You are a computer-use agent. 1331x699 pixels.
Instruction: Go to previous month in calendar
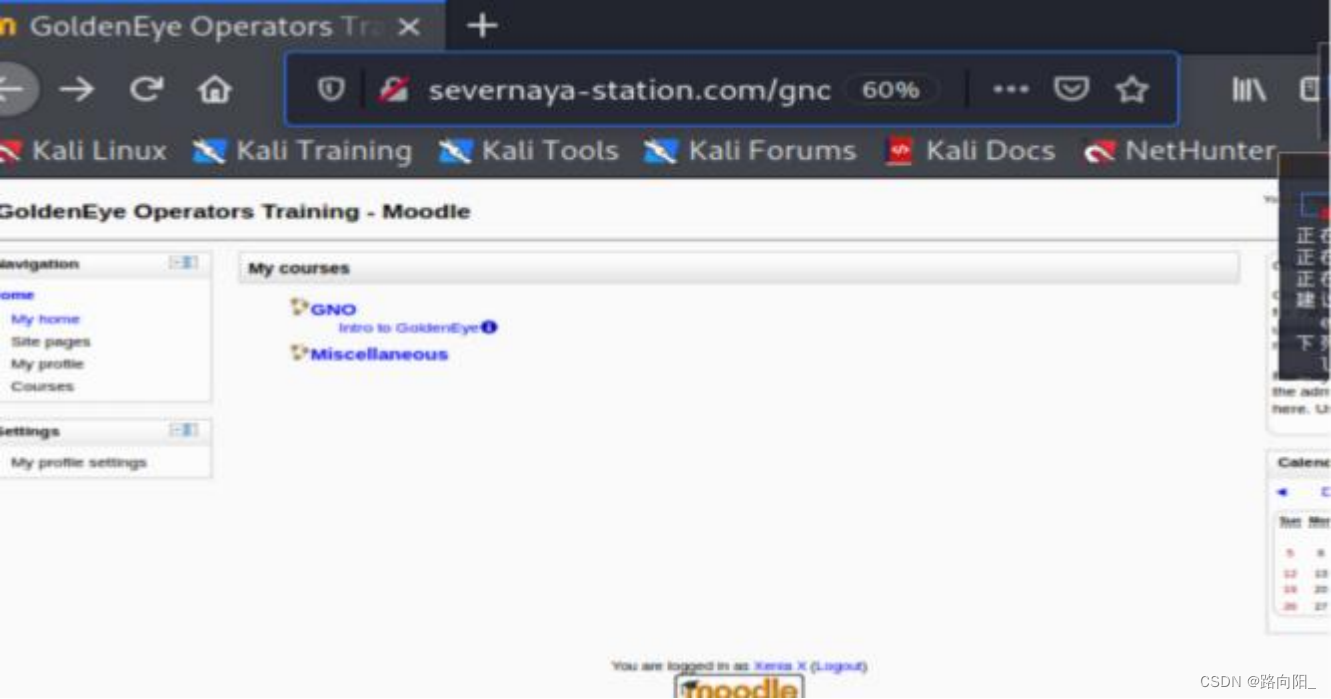[x=1282, y=492]
